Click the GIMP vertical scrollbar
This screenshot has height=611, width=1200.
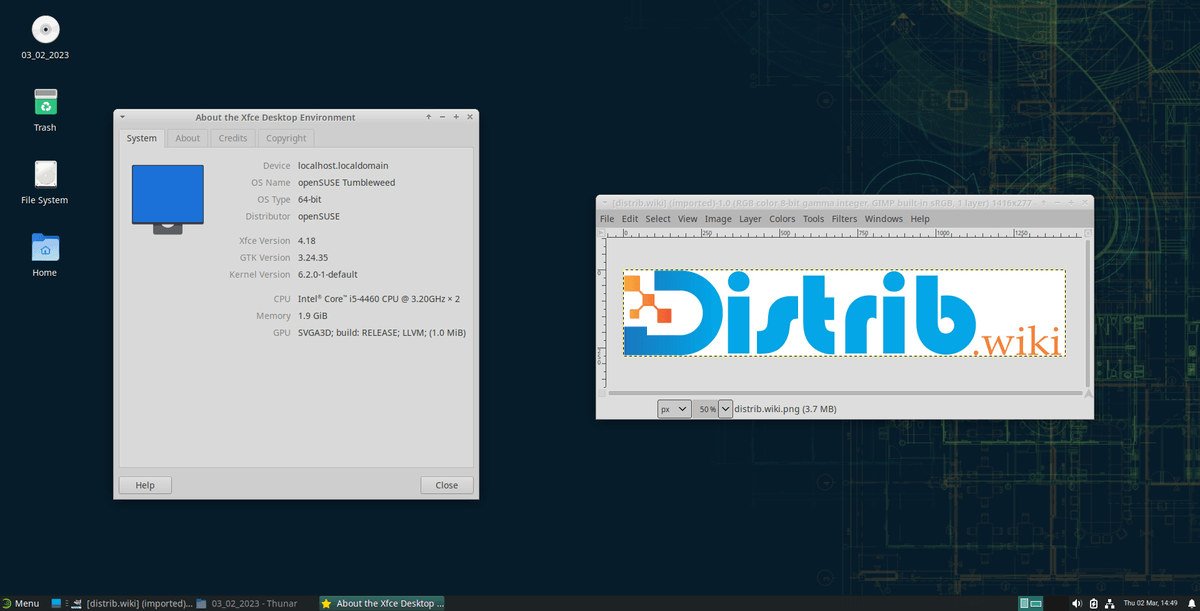point(1087,312)
